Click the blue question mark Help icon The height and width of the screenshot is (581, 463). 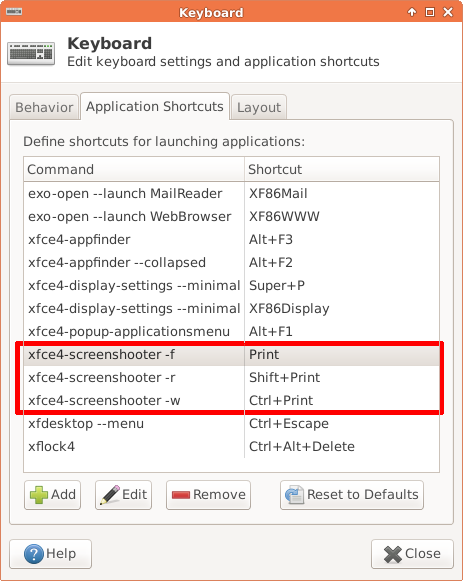pos(34,554)
